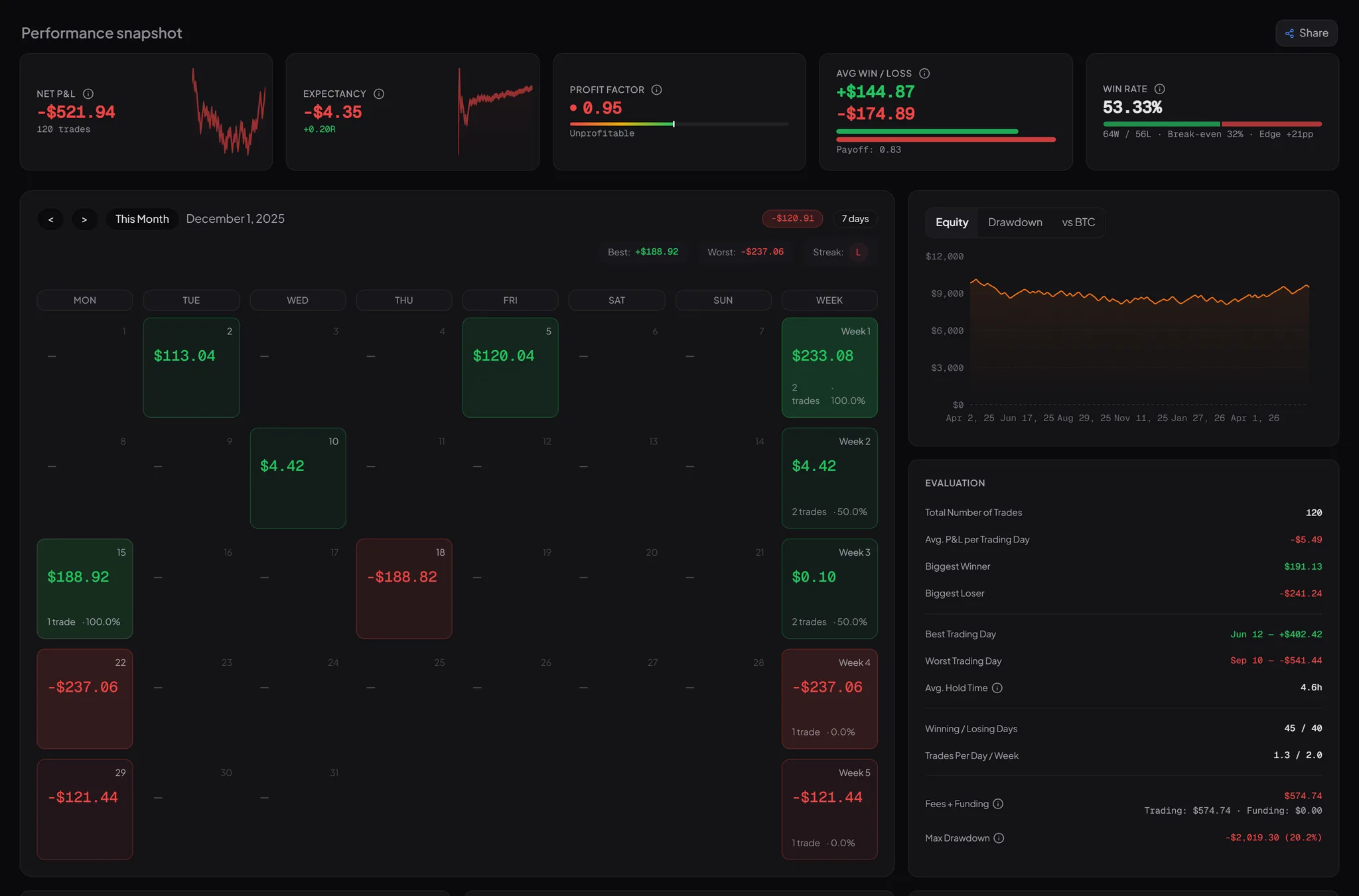Open Avg Win/Loss info icon

point(924,74)
